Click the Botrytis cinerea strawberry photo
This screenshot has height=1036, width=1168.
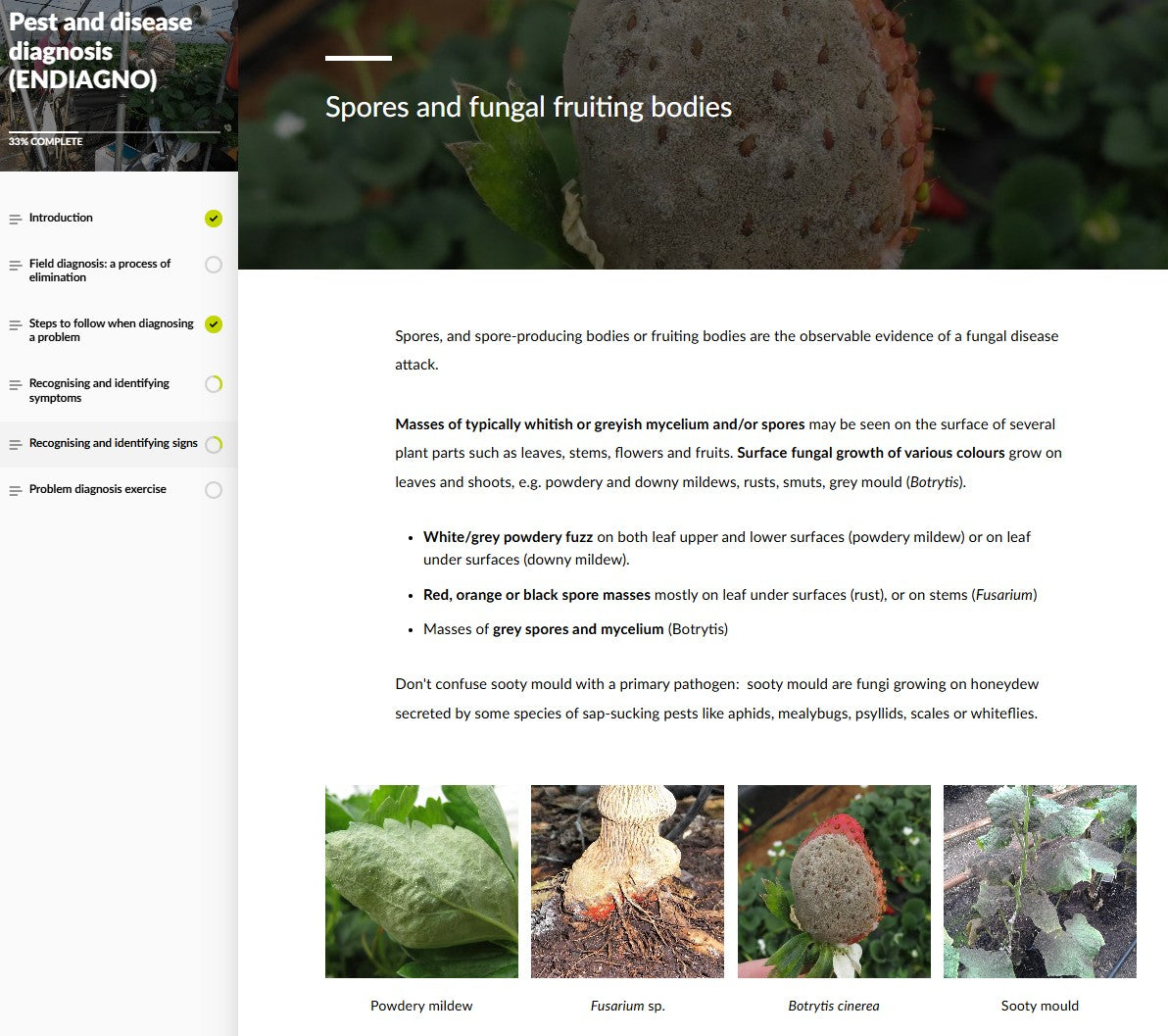(x=834, y=881)
